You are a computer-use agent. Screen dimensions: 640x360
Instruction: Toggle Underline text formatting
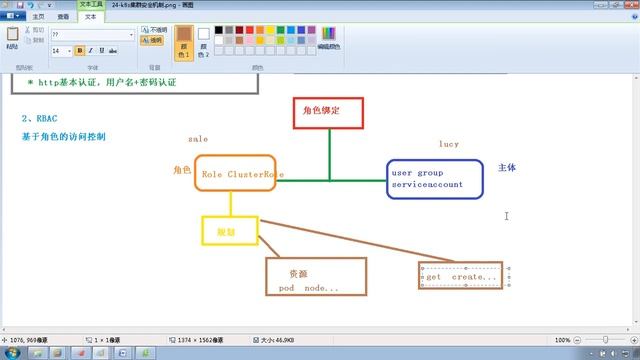coord(102,51)
